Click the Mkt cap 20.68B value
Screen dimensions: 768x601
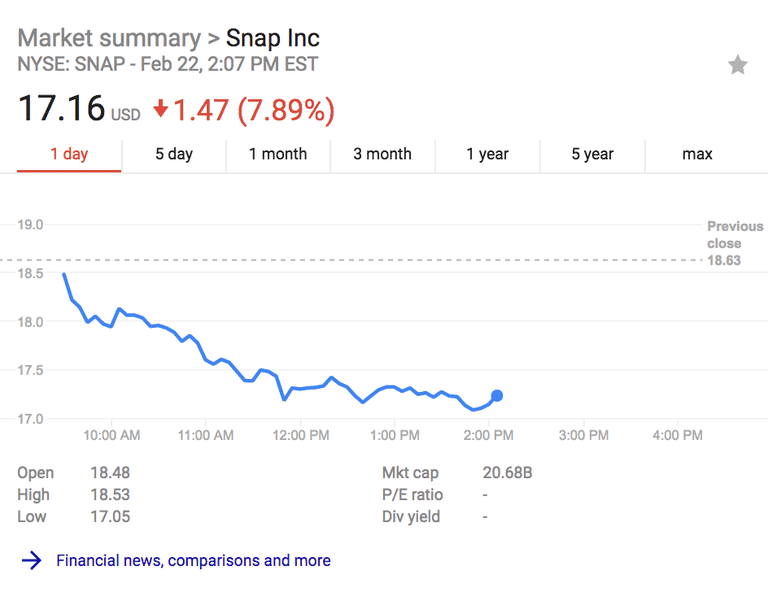point(507,473)
